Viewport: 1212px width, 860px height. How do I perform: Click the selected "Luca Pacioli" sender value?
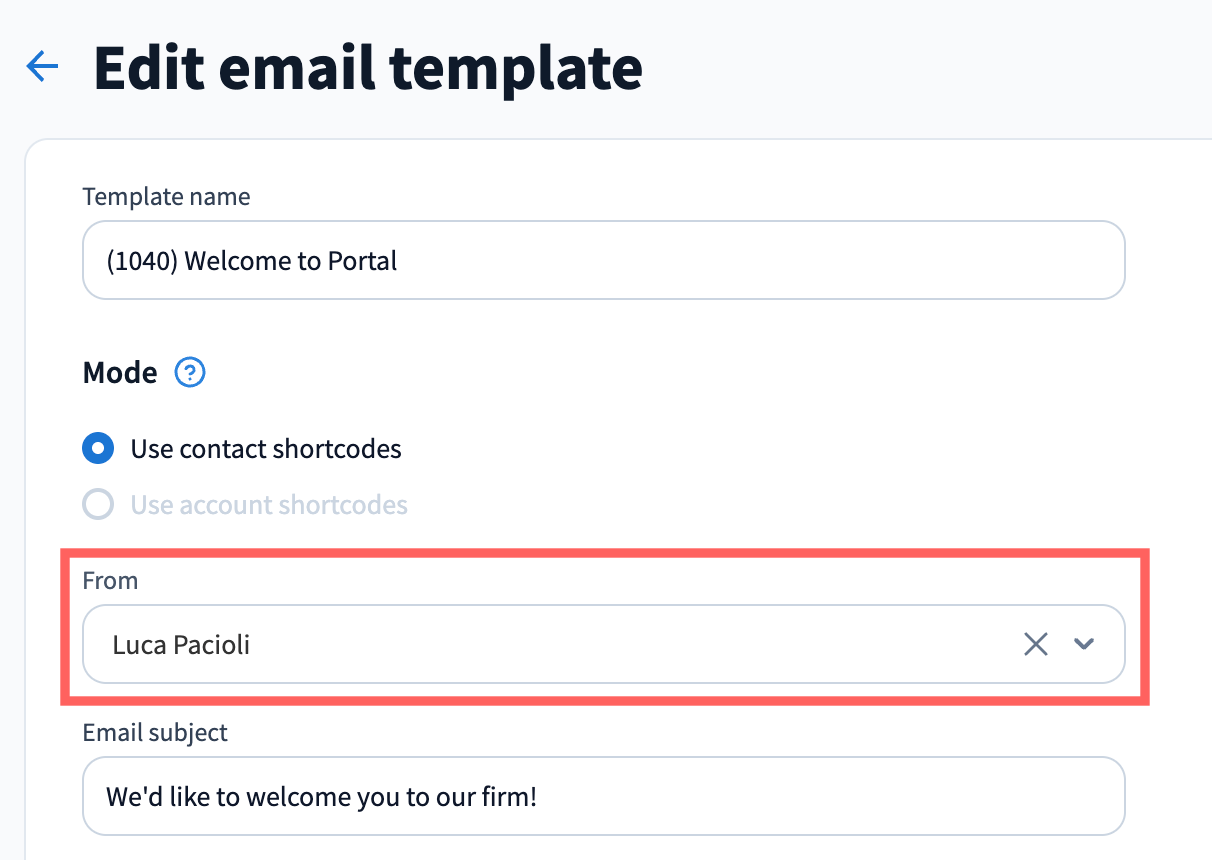point(181,644)
